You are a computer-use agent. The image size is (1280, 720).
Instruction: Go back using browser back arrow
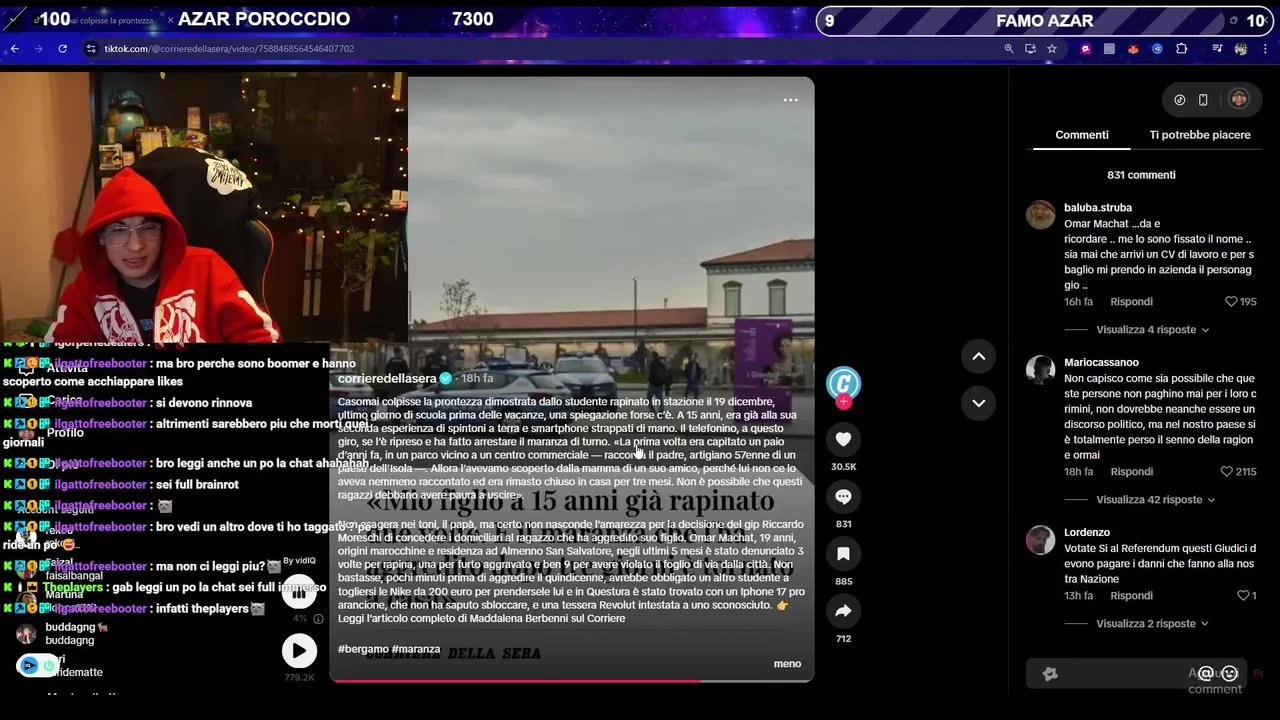(x=14, y=48)
